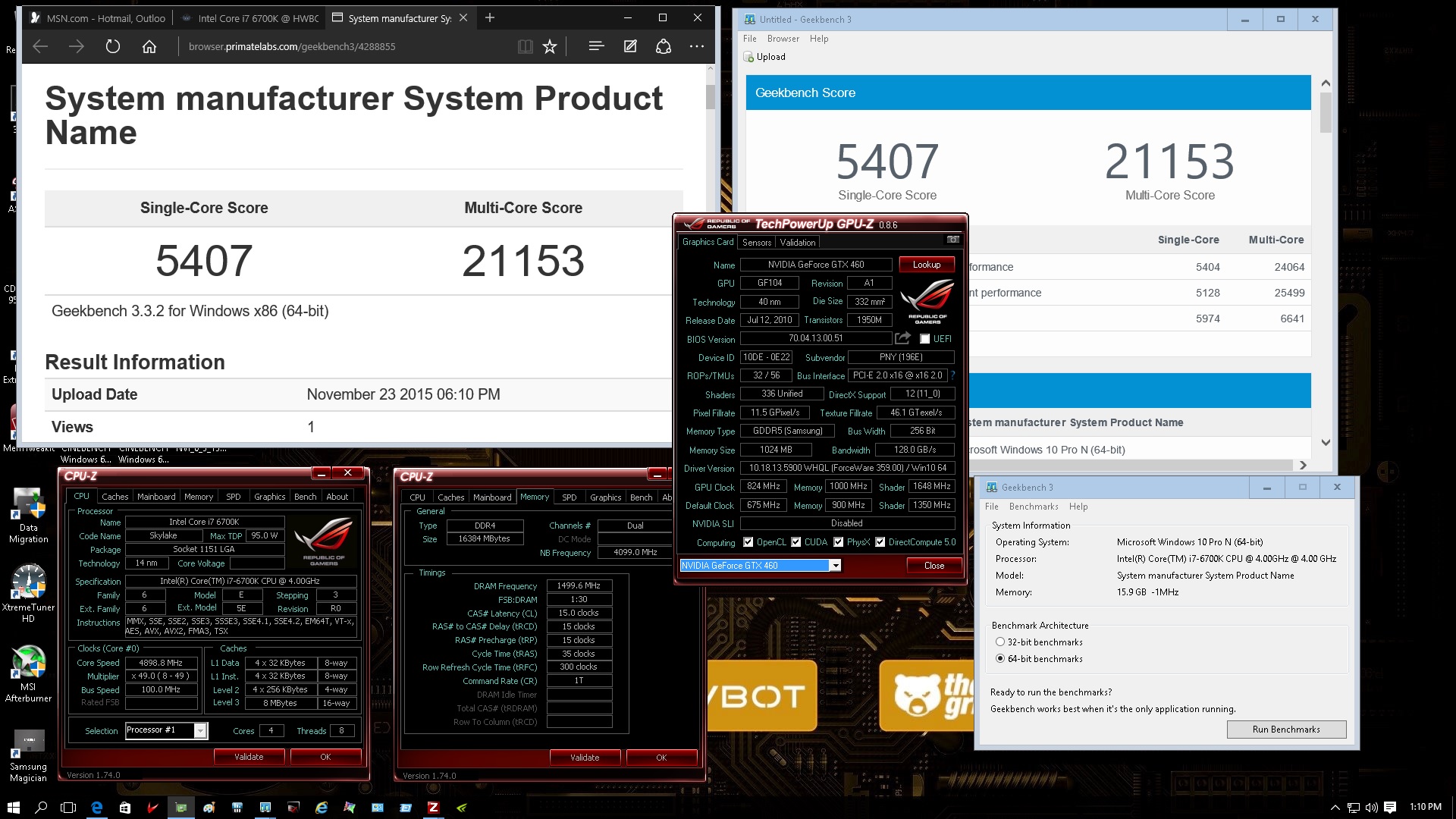Click horizontal scroll right arrow in Geekbench results
This screenshot has width=1456, height=819.
click(x=1303, y=465)
